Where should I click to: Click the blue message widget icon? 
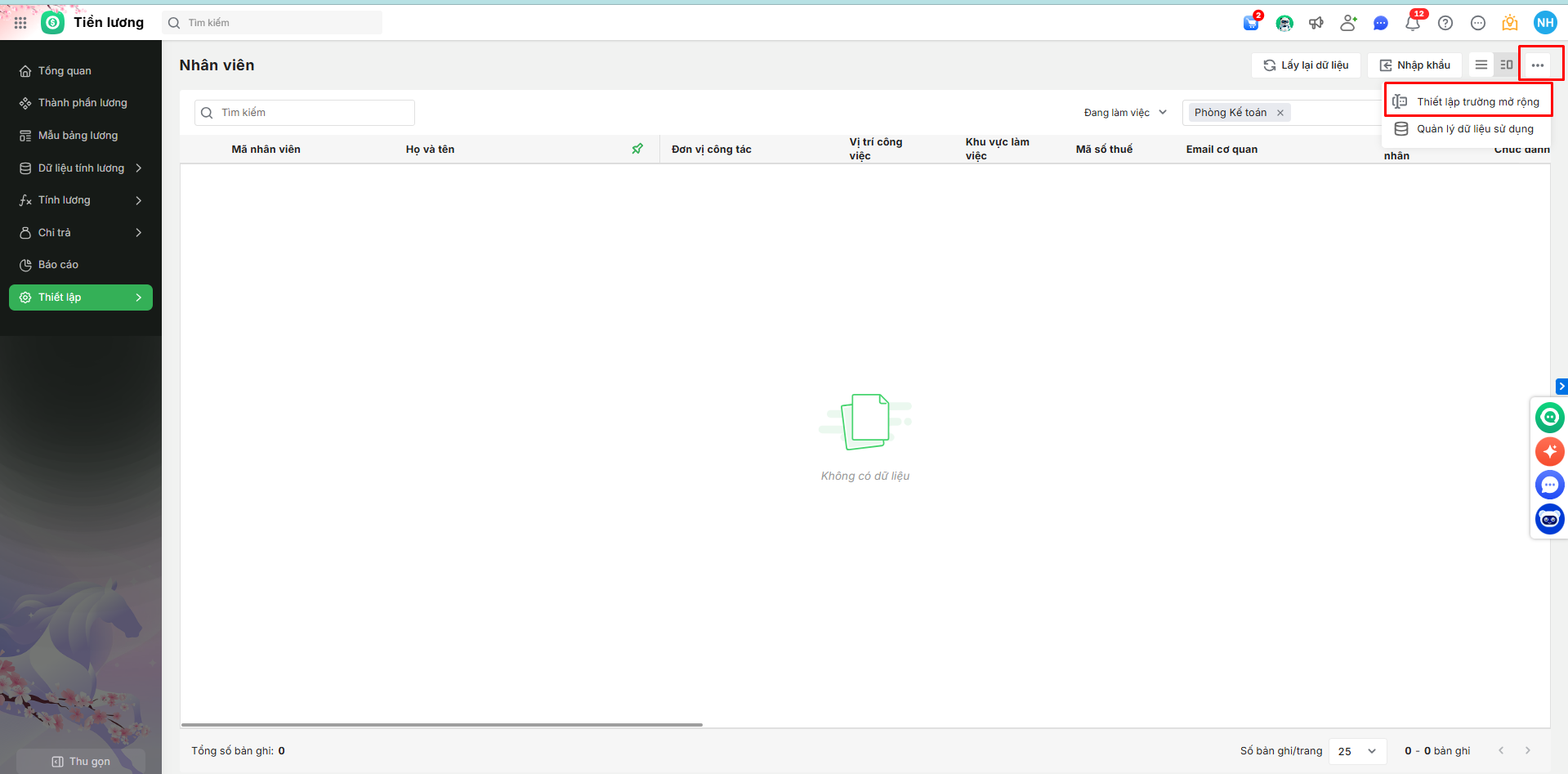click(1550, 485)
